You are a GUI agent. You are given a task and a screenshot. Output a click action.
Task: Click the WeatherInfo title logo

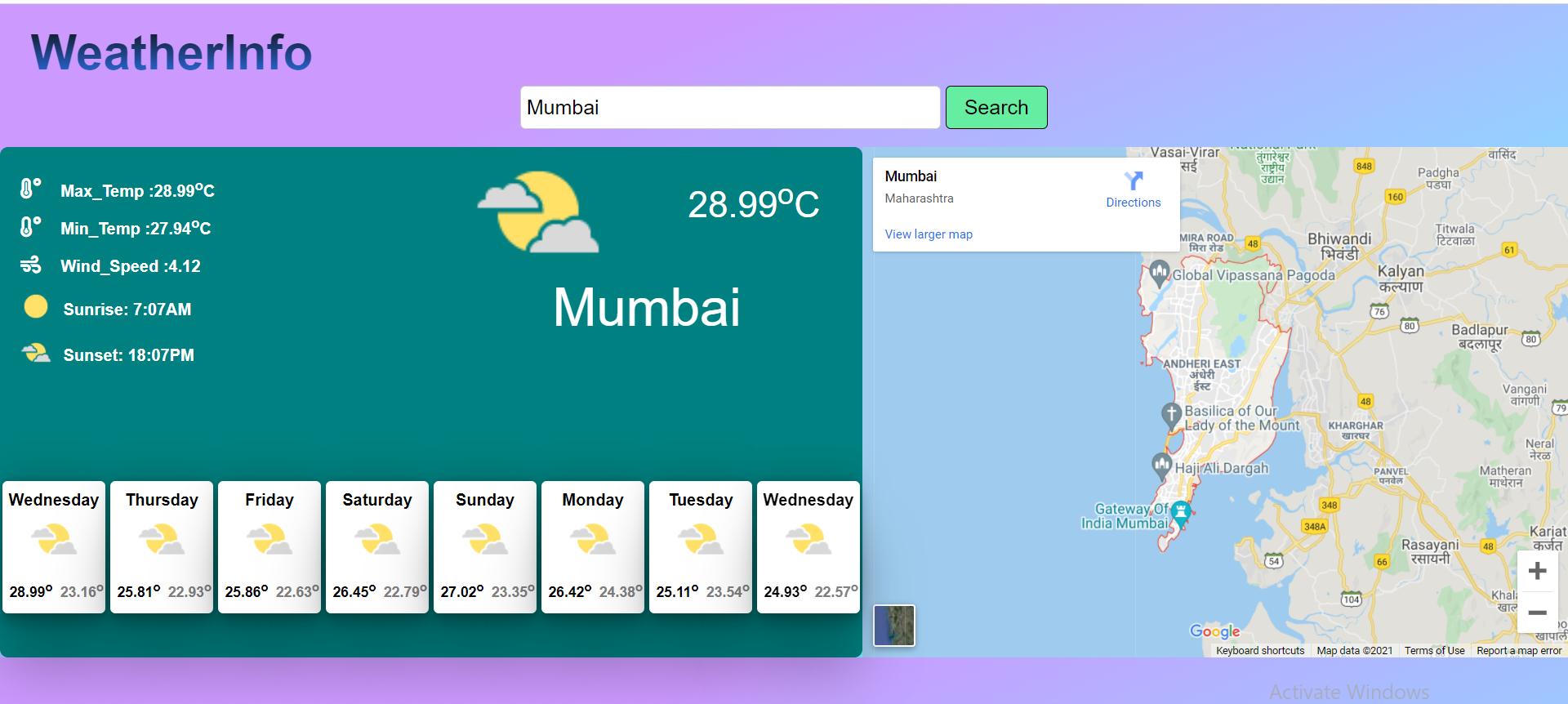pos(171,52)
